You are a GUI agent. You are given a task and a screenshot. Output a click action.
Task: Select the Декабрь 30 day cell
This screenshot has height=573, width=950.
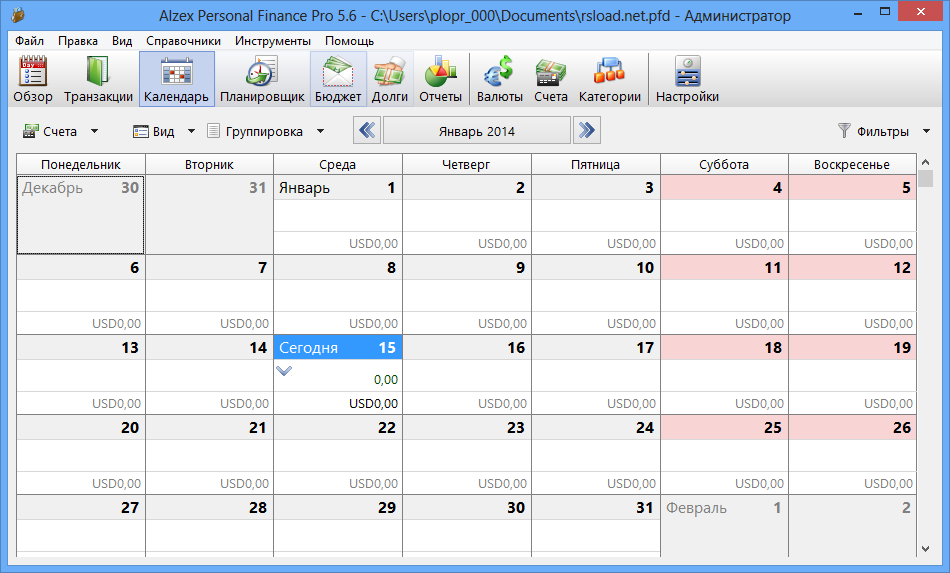pos(81,214)
